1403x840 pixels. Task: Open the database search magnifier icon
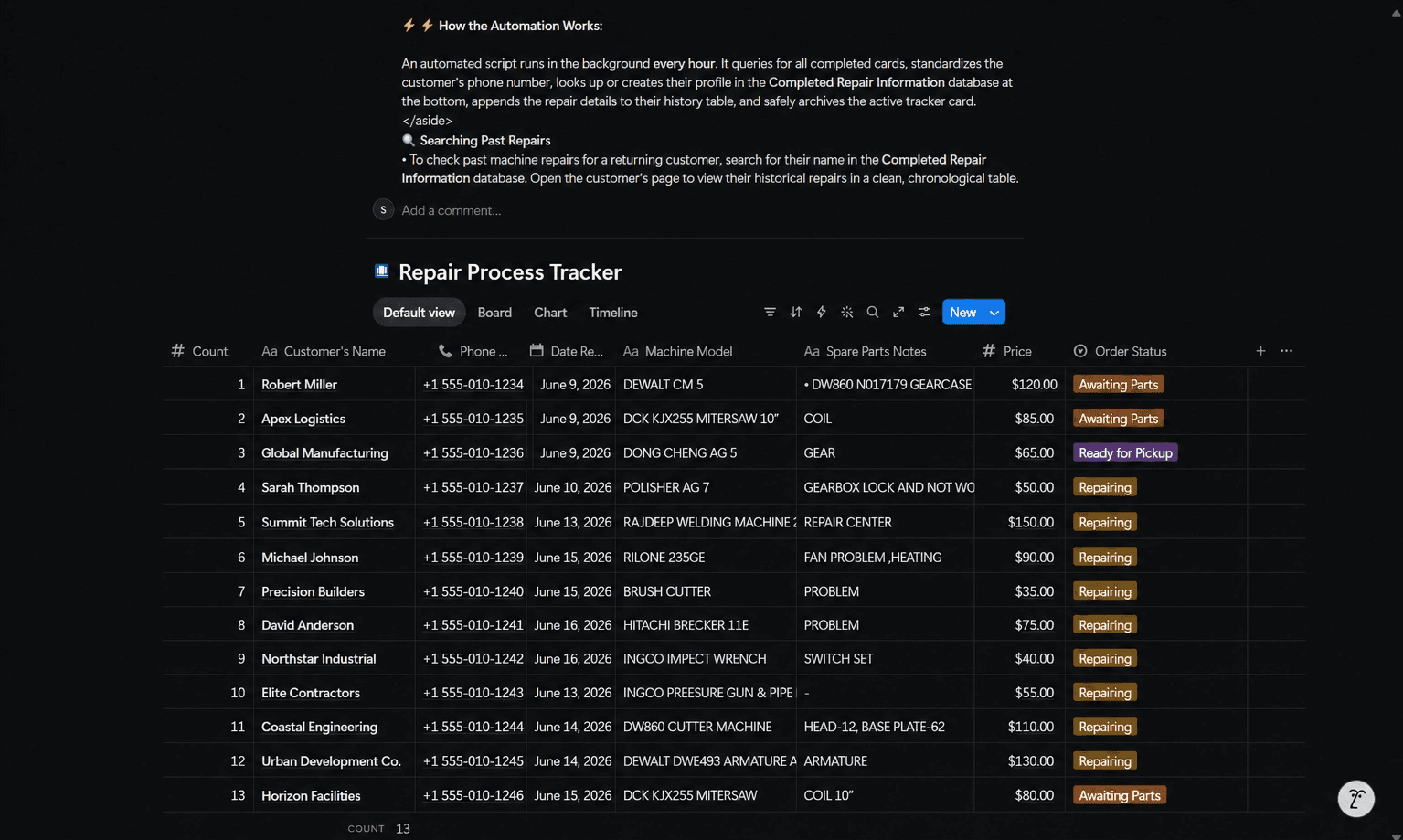pos(873,313)
